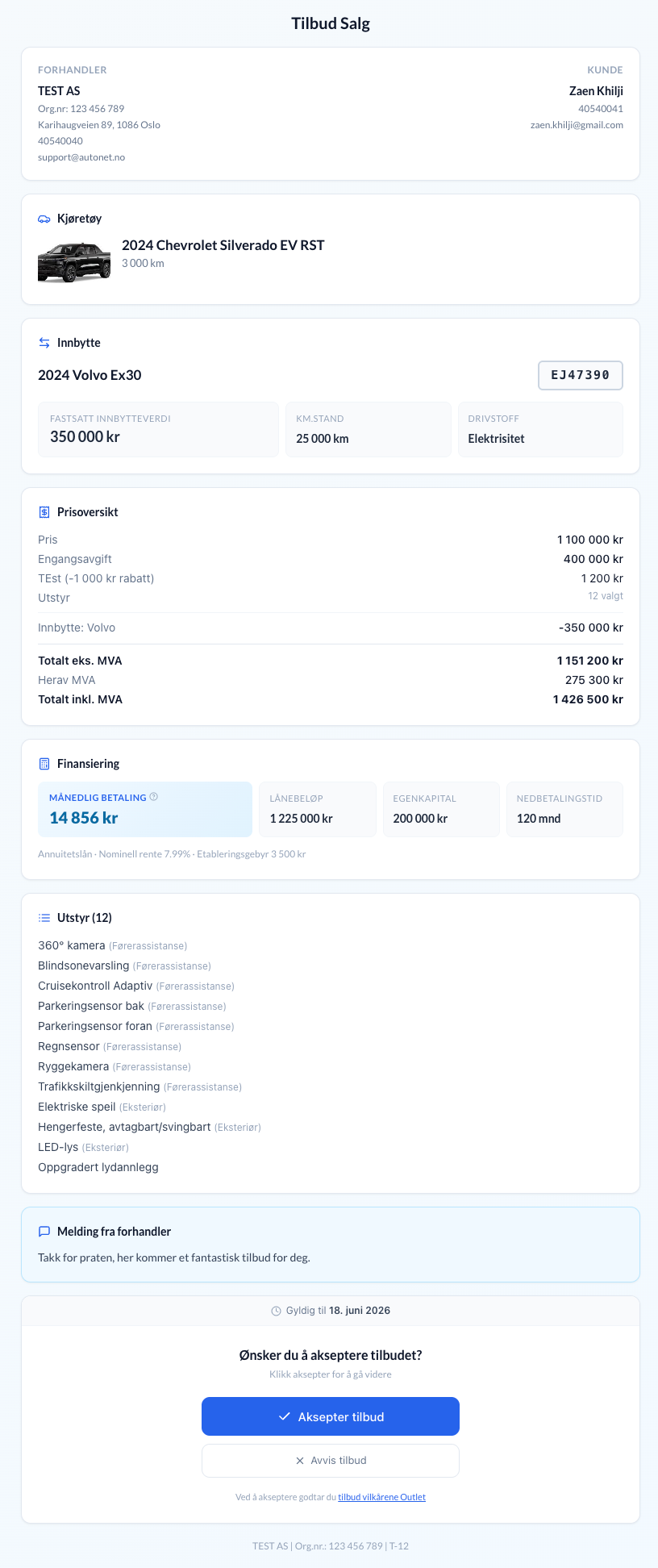This screenshot has width=658, height=1568.
Task: Click the car icon beside Kjøretøy
Action: tap(44, 219)
